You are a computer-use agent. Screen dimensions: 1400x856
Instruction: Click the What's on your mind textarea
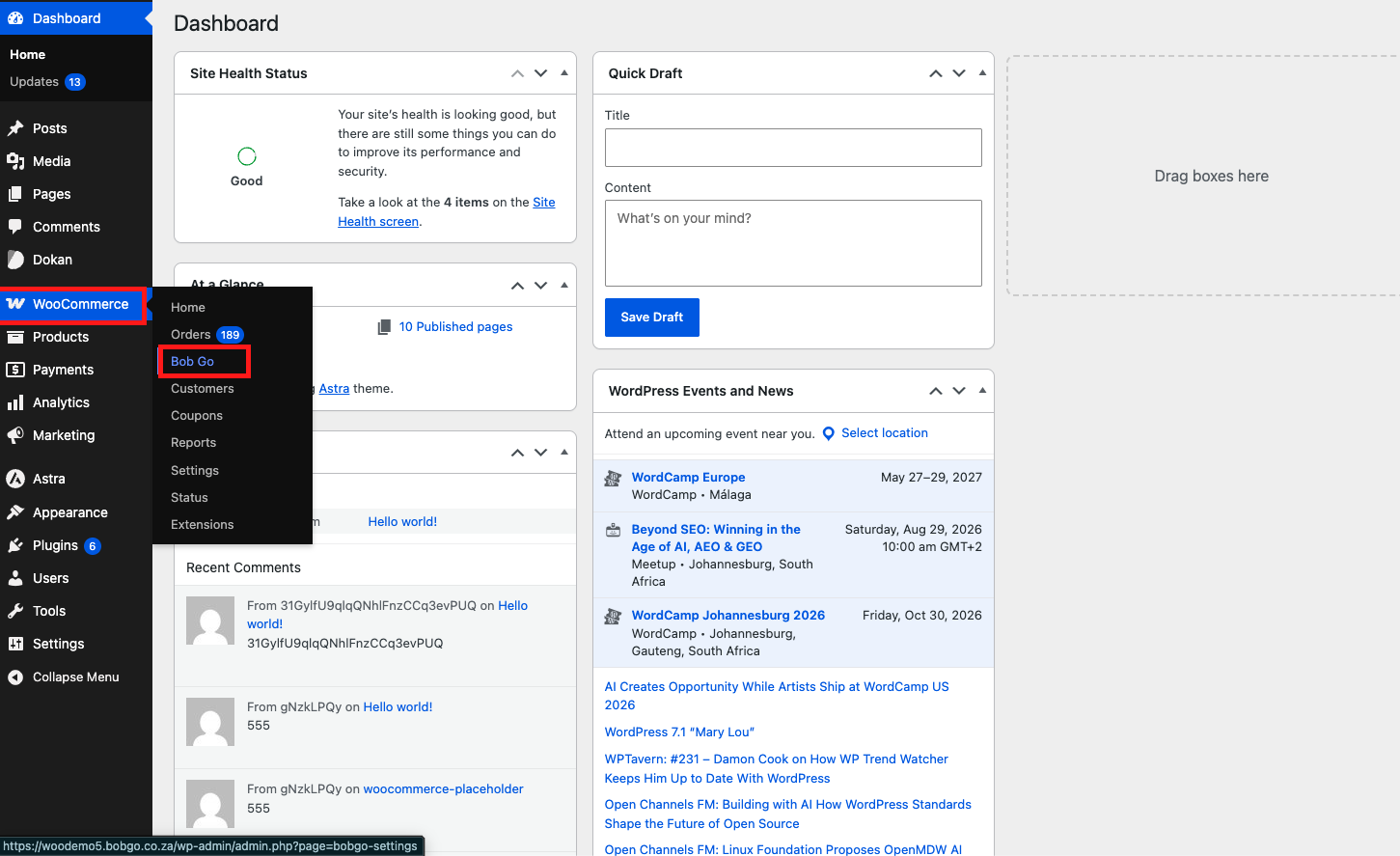coord(793,243)
